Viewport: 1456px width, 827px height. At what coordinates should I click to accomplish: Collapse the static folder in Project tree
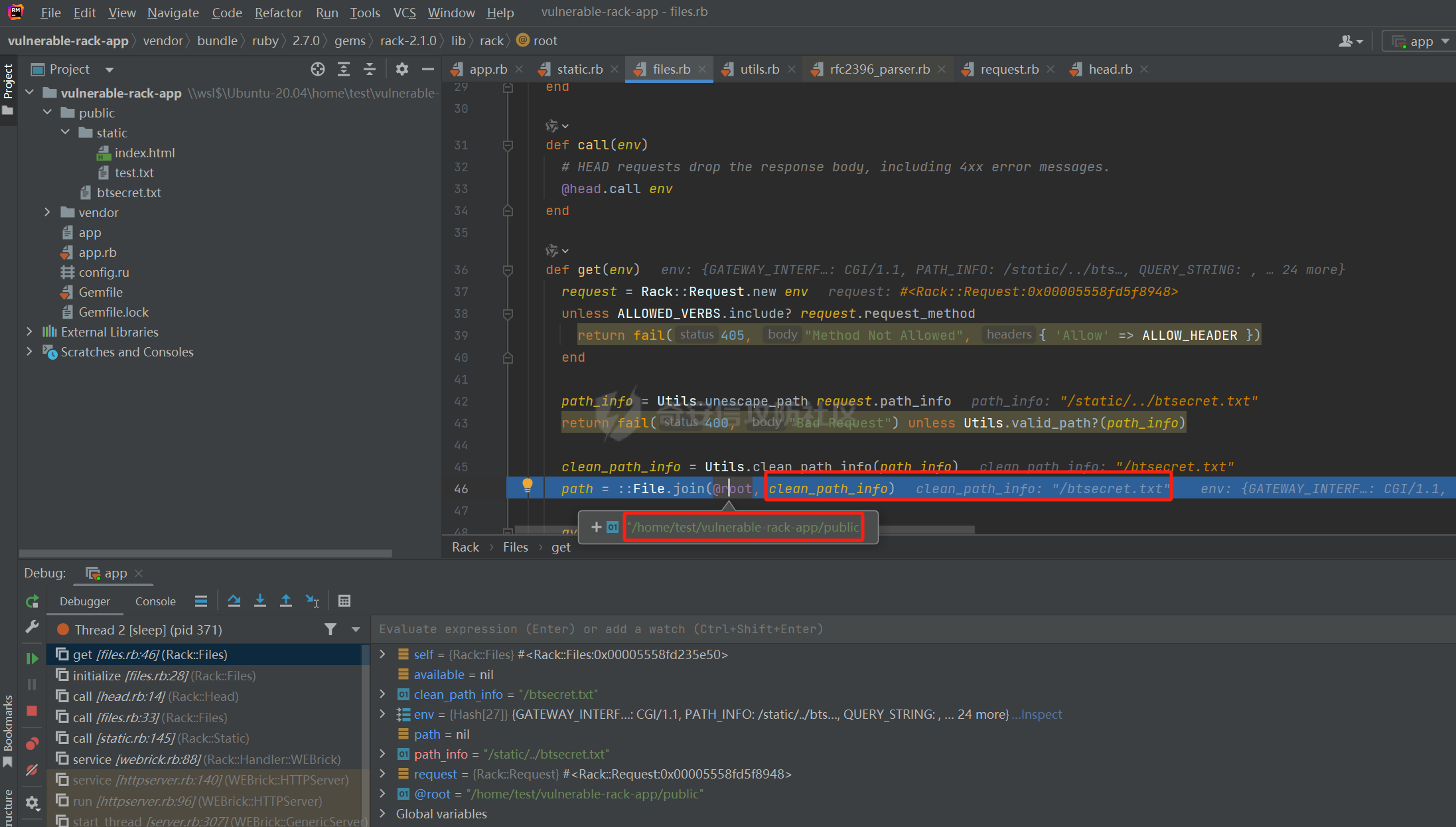pyautogui.click(x=65, y=133)
